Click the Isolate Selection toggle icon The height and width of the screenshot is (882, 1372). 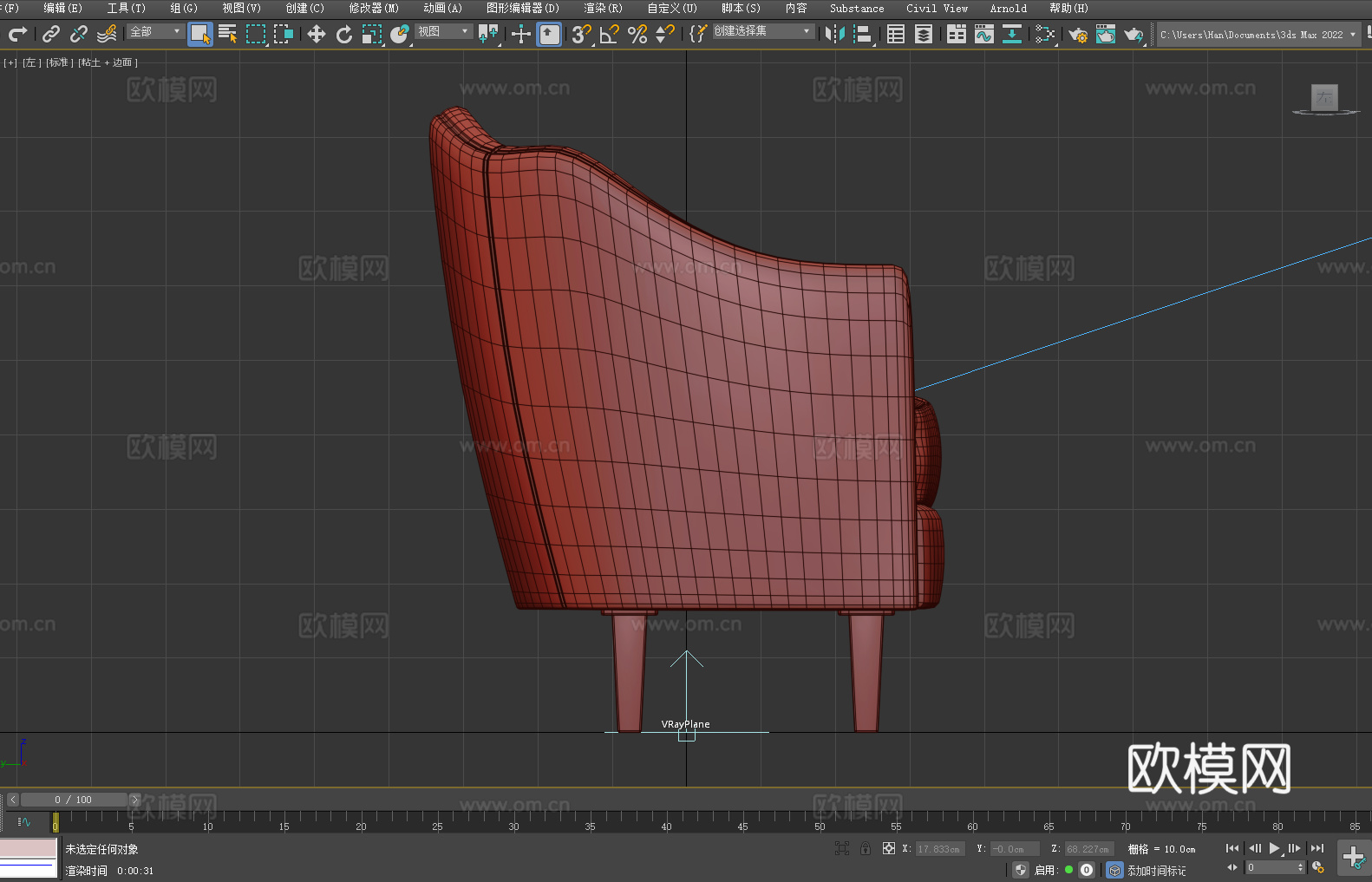[x=841, y=848]
